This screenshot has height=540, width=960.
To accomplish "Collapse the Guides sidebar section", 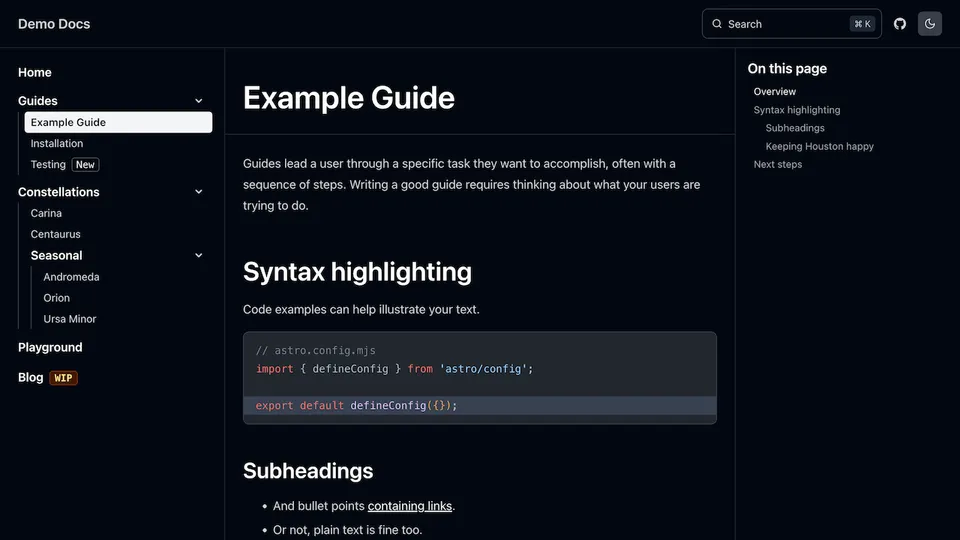I will pos(199,101).
